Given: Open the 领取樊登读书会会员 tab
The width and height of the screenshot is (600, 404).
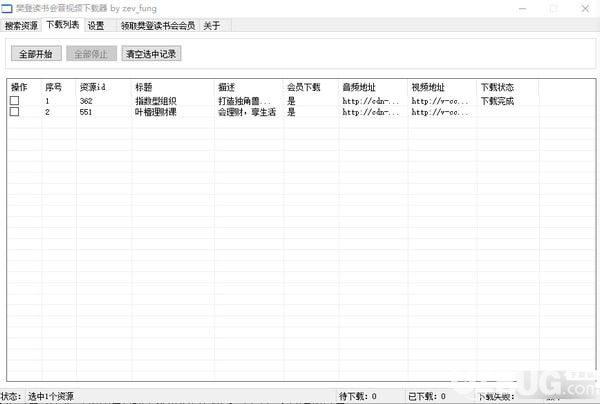Looking at the screenshot, I should click(158, 26).
